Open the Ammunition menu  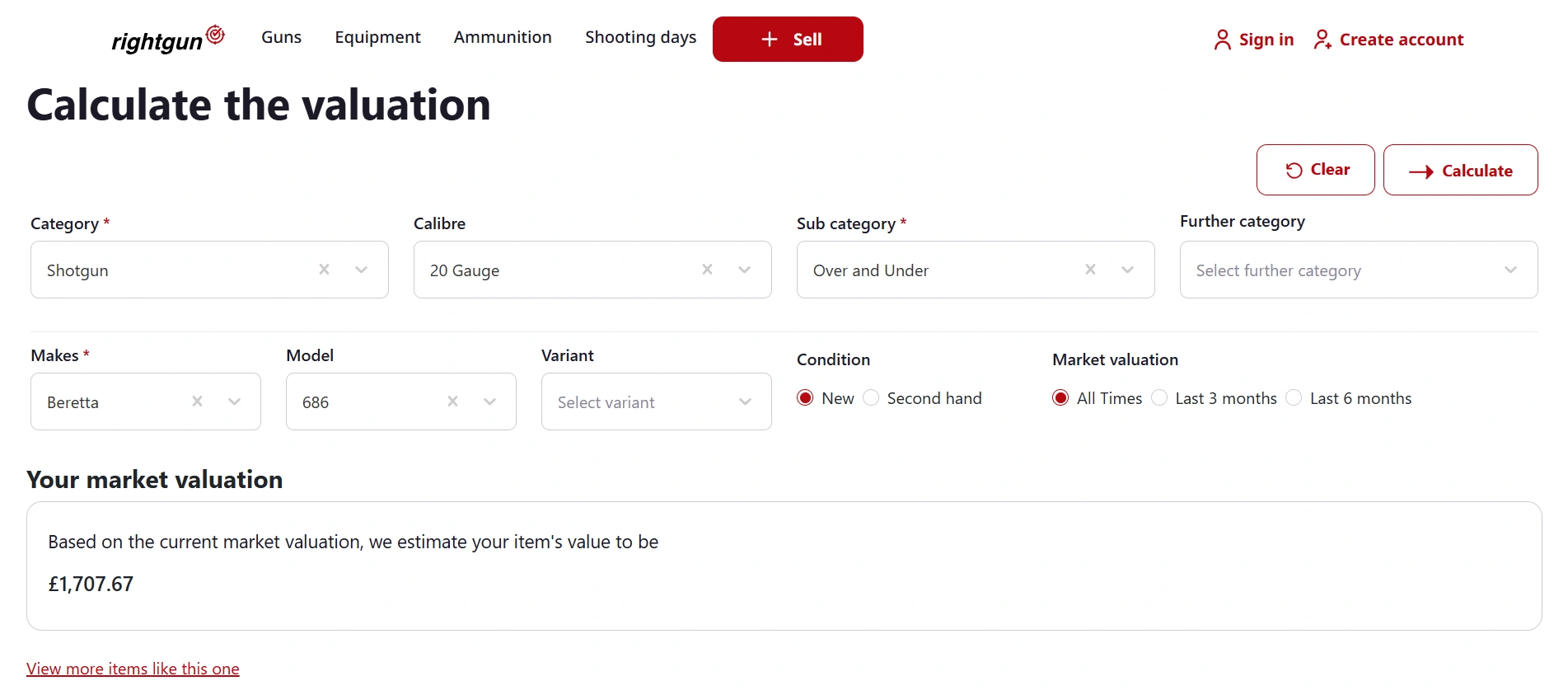(x=503, y=37)
